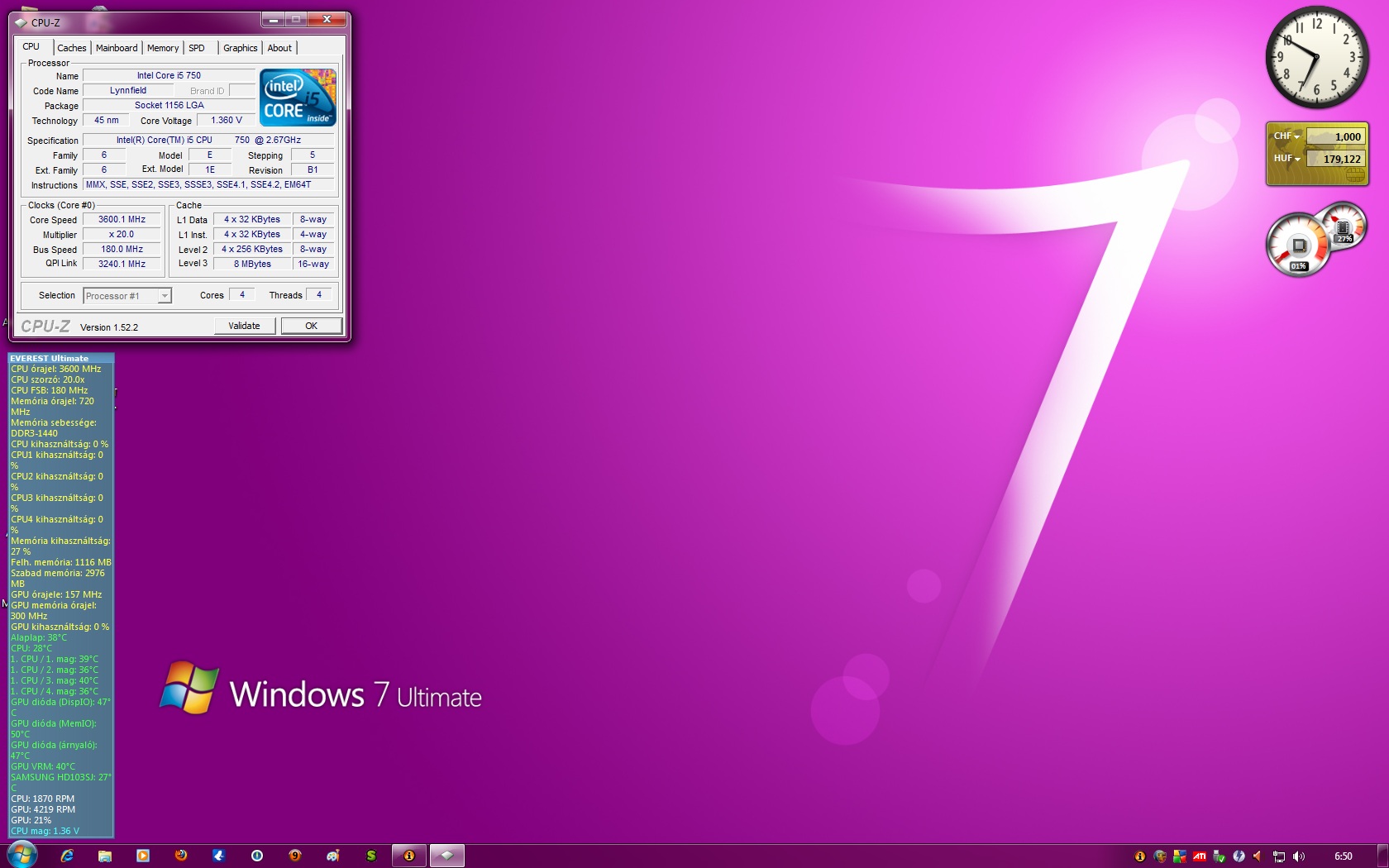
Task: Click the orange number 9 taskbar icon
Action: (295, 856)
